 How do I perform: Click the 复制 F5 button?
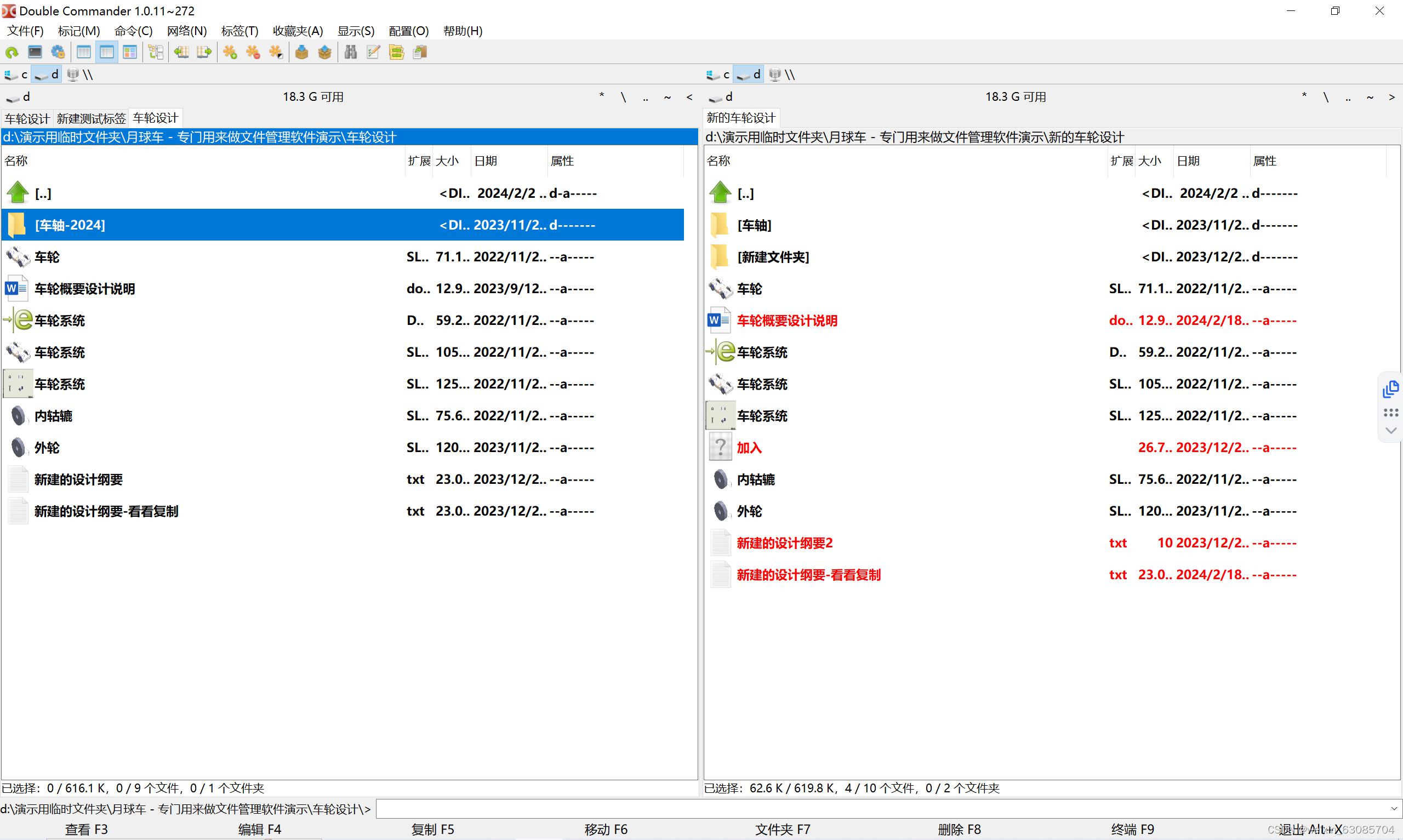432,829
